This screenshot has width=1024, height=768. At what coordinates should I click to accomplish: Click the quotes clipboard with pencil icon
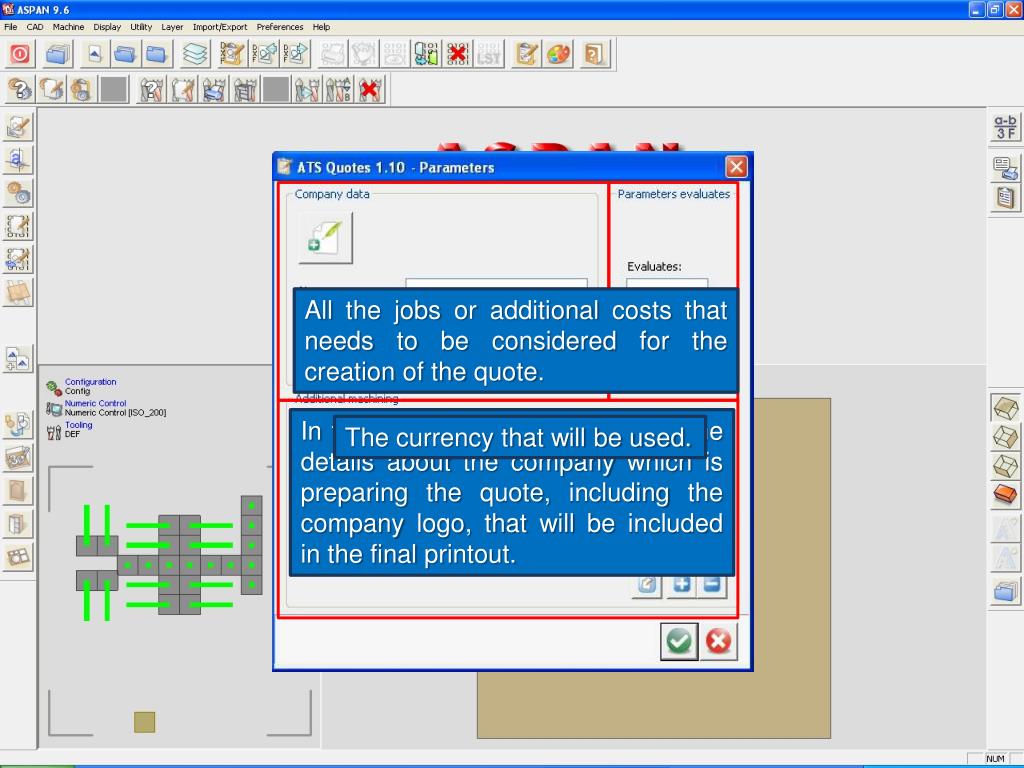tap(526, 54)
